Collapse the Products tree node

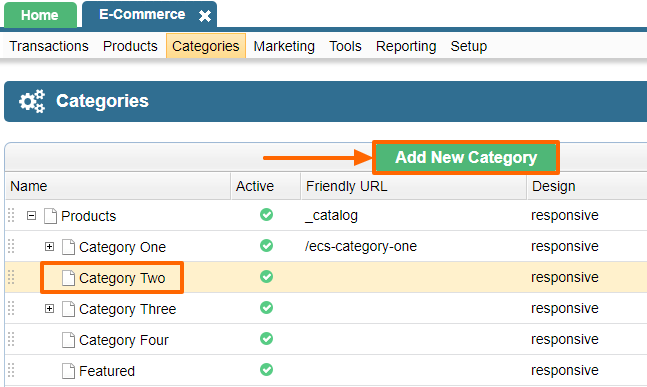[31, 215]
